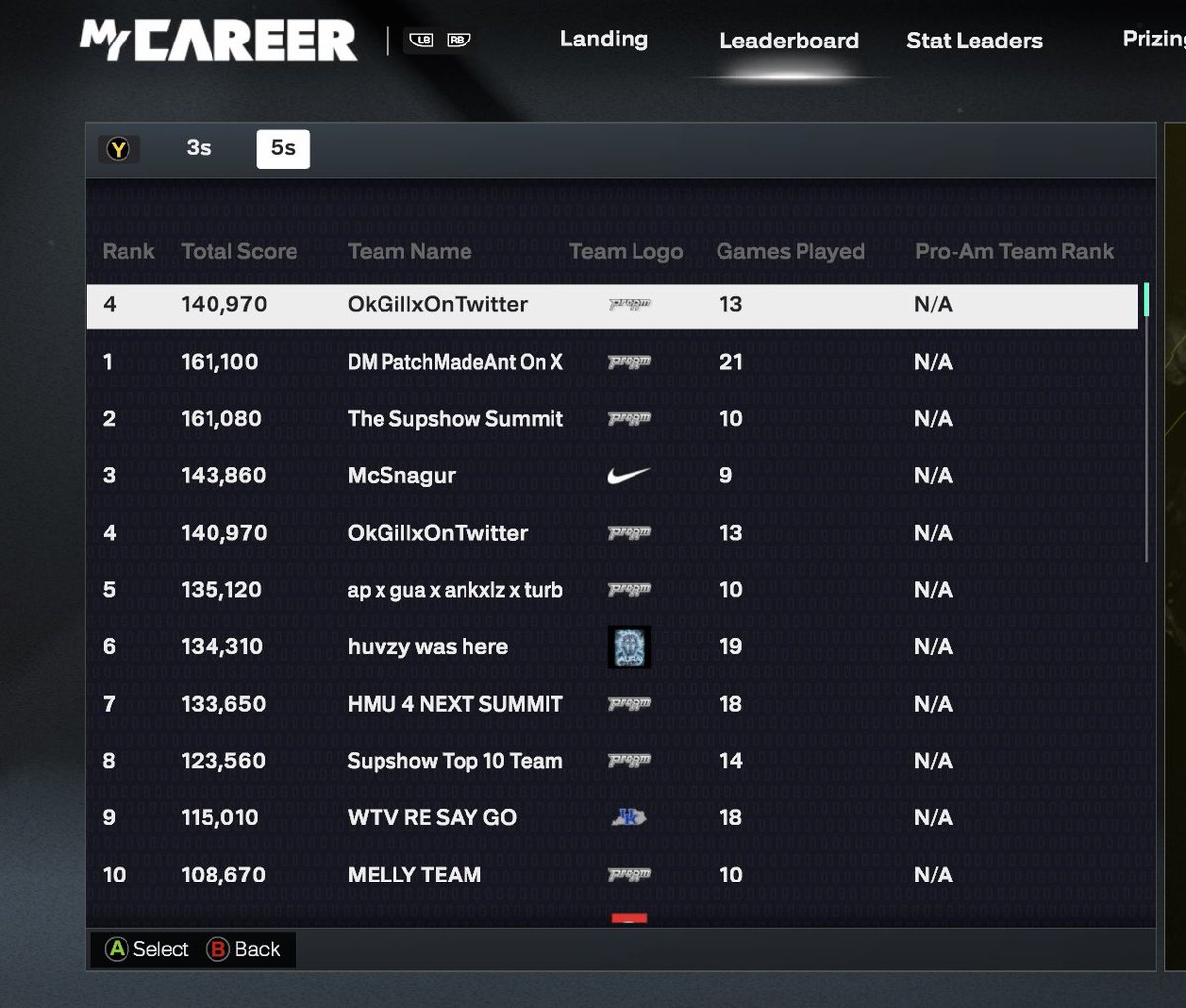Open the Stat Leaders tab
This screenshot has height=1008, width=1186.
pos(974,41)
